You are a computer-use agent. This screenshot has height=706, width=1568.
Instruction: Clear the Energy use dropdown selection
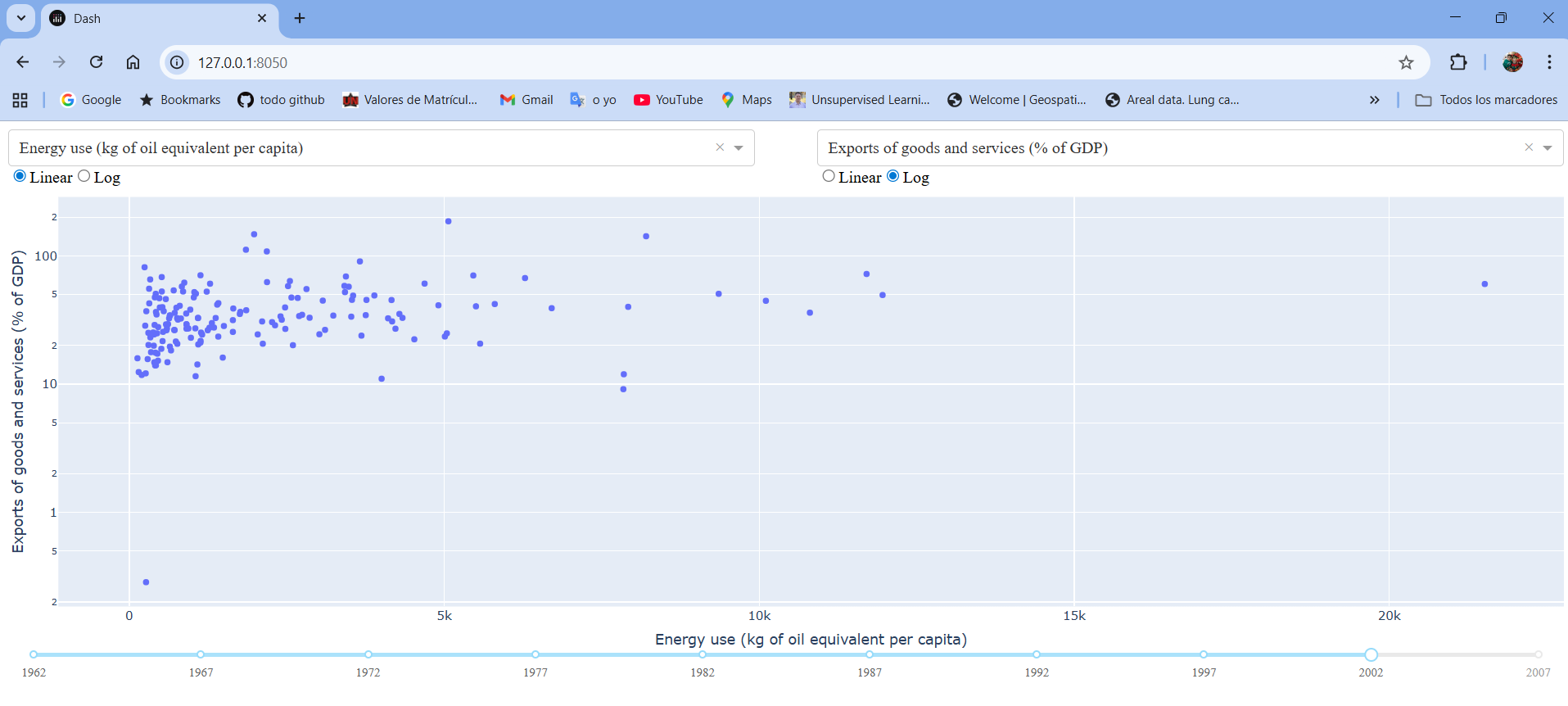[x=720, y=147]
